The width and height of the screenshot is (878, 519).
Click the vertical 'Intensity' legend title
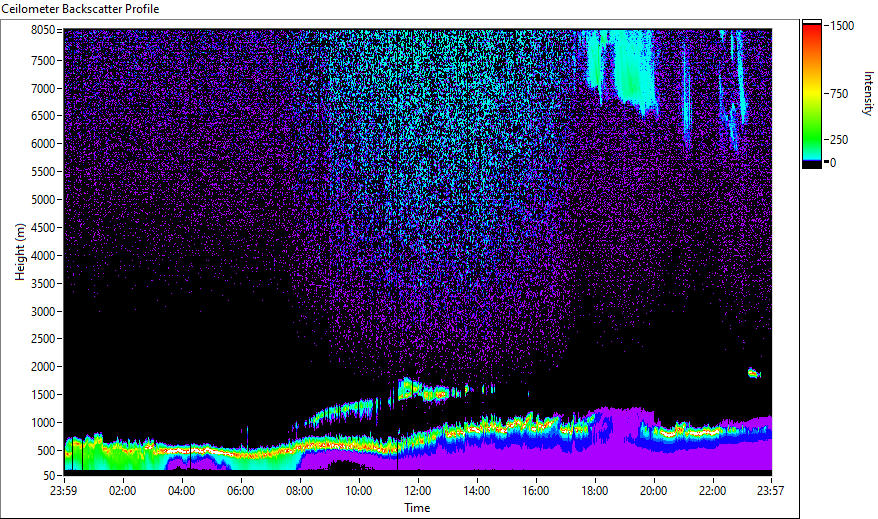pyautogui.click(x=868, y=93)
